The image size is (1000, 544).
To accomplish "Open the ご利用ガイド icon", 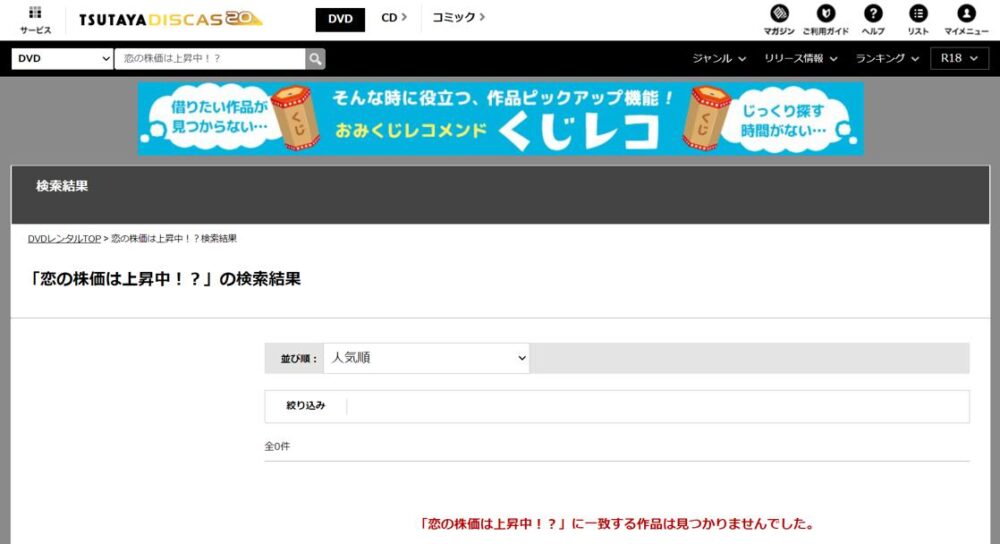I will coord(825,20).
